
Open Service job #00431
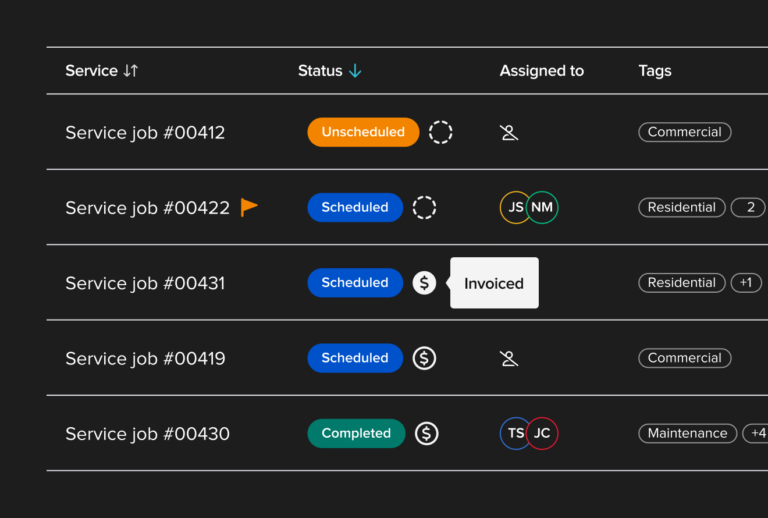(145, 283)
